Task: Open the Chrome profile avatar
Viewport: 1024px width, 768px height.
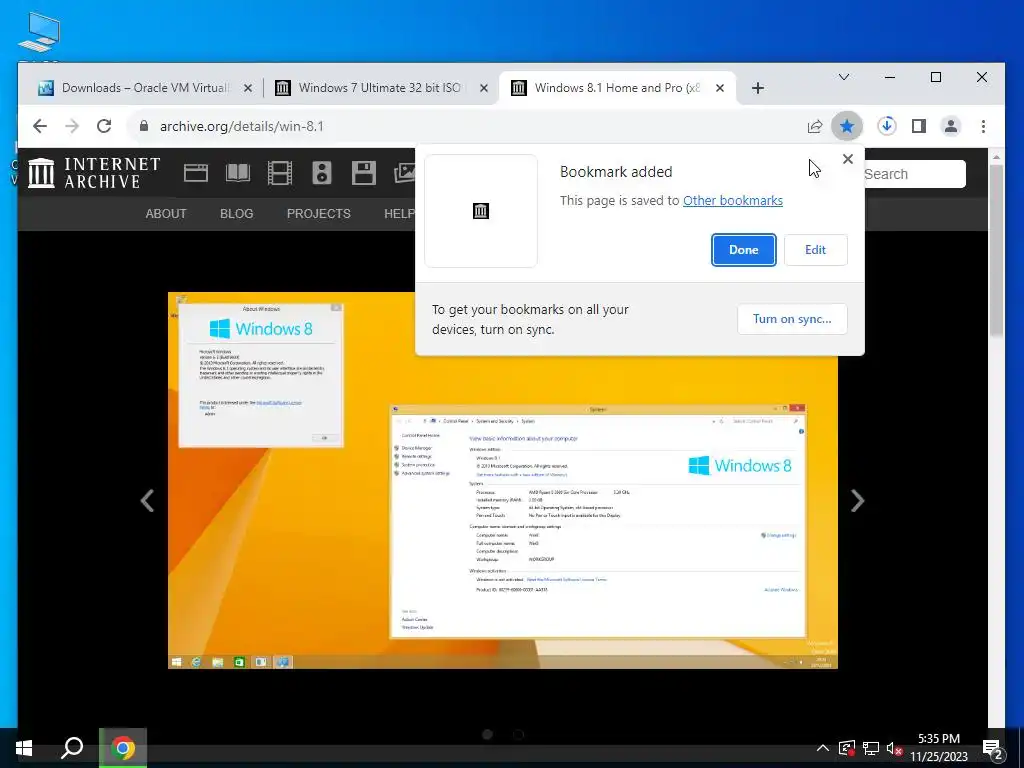Action: [x=951, y=126]
